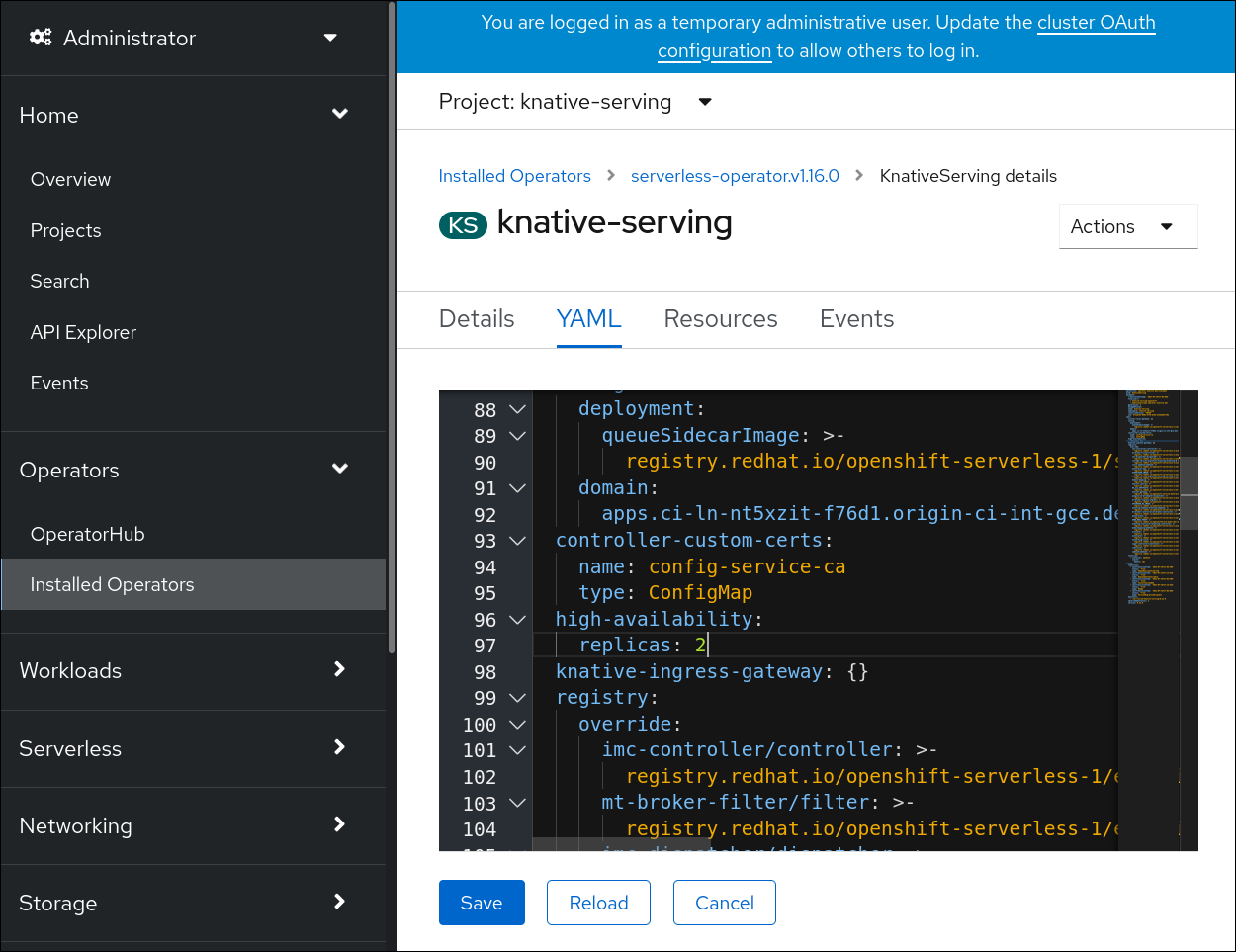Click the KS resource badge icon
The height and width of the screenshot is (952, 1236).
(463, 225)
